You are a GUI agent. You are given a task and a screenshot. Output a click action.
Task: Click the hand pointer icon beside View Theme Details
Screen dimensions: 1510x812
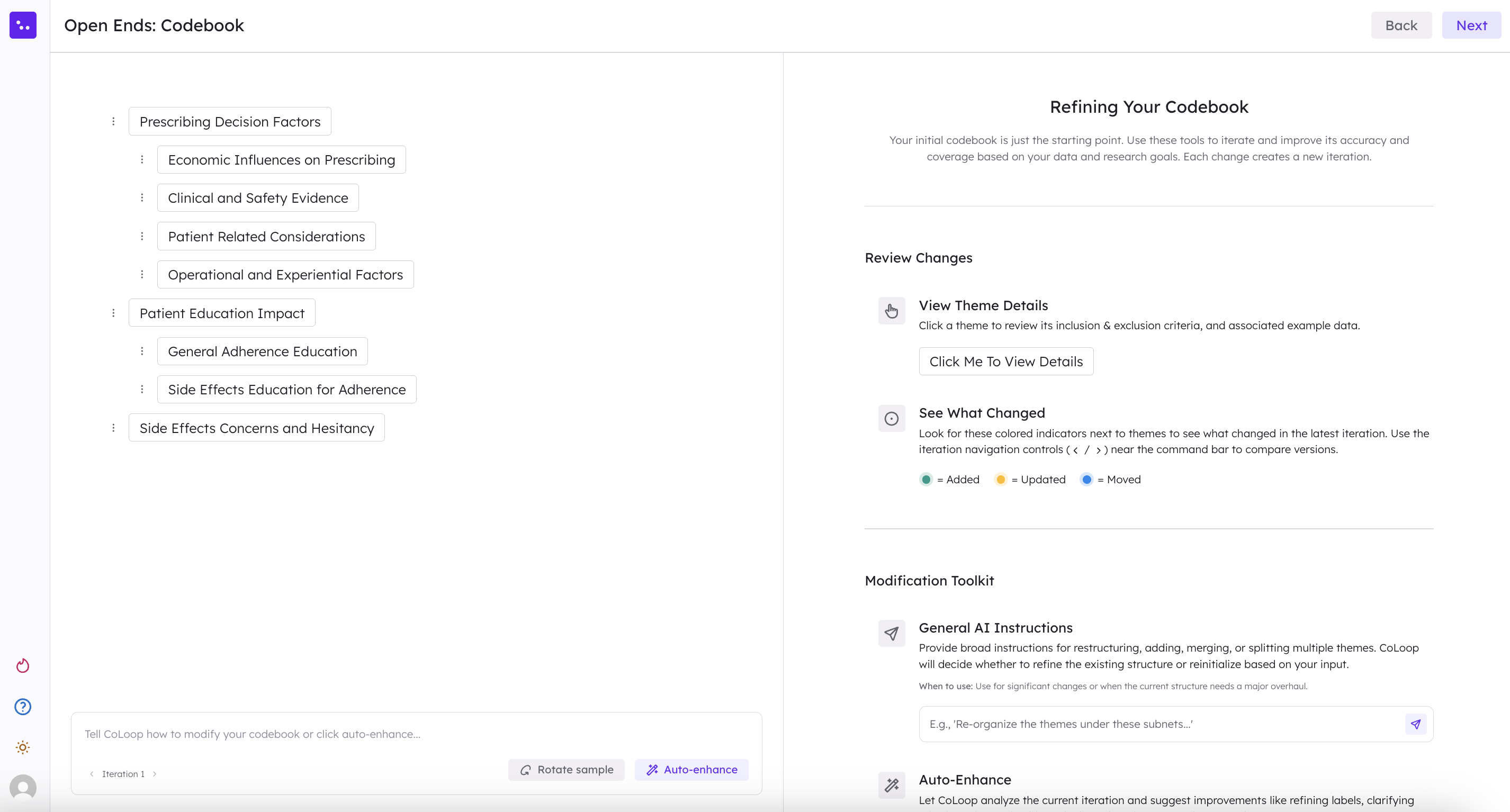pos(891,311)
